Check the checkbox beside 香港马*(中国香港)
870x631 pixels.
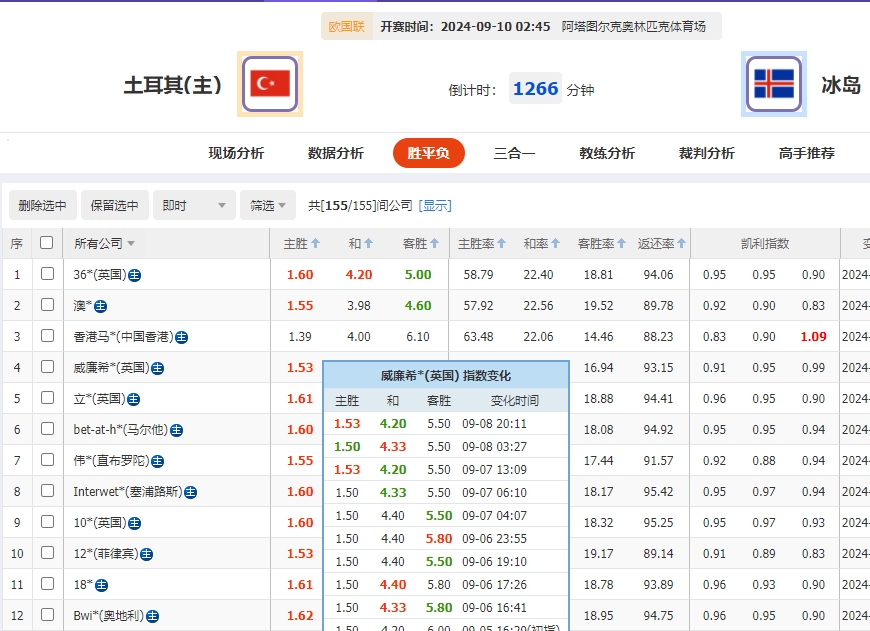tap(45, 336)
